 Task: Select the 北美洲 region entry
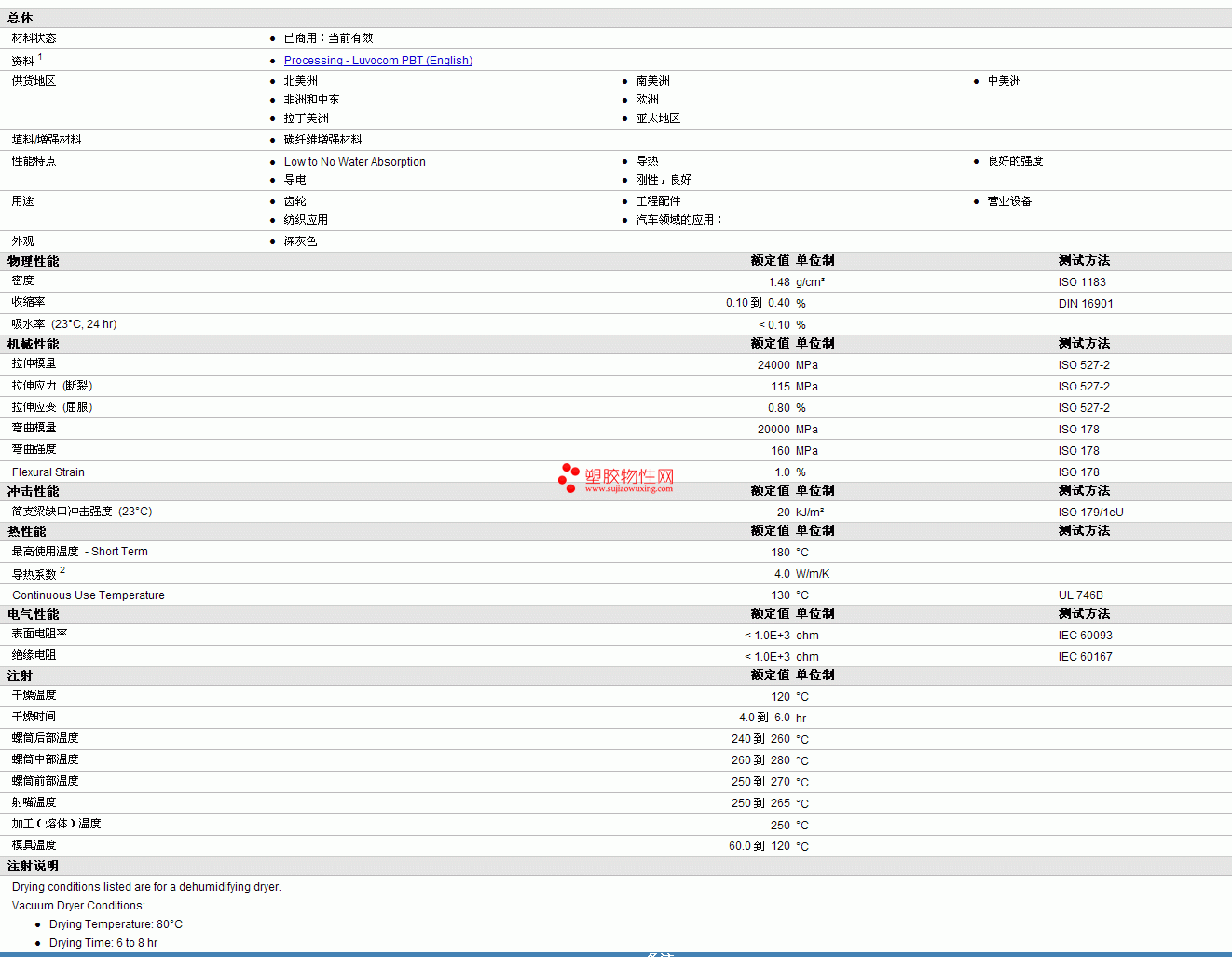click(x=300, y=81)
